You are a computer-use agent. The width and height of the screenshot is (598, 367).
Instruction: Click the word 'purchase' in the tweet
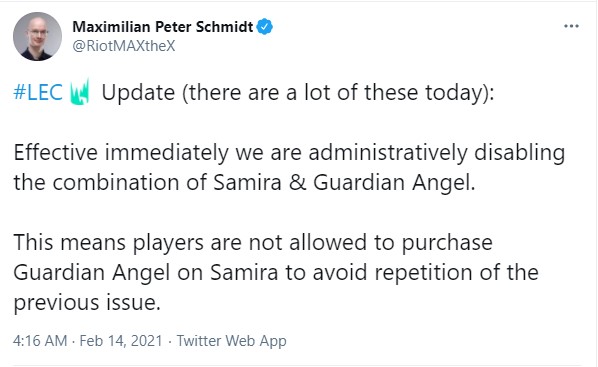447,243
